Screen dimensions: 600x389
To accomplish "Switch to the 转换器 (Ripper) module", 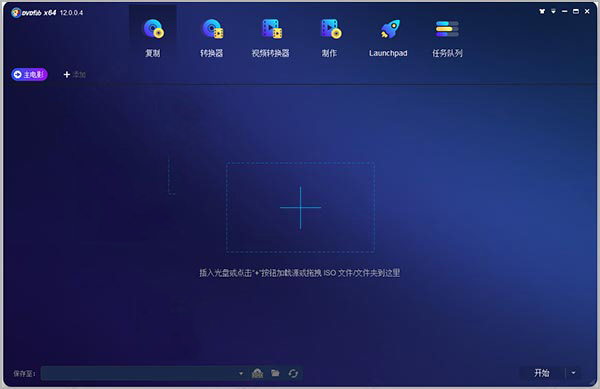I will coord(212,37).
